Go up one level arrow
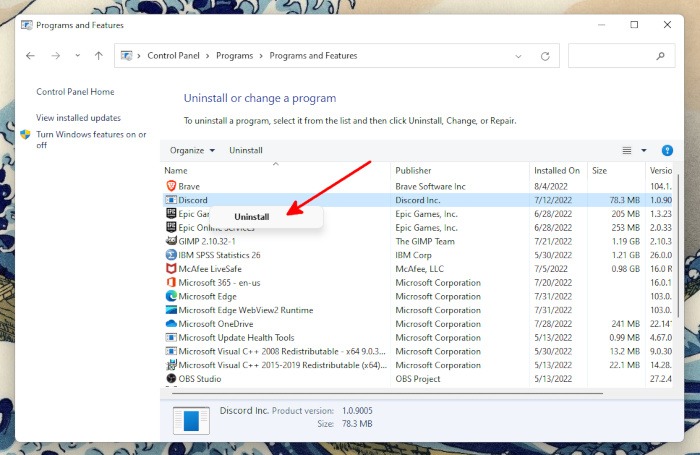 99,56
